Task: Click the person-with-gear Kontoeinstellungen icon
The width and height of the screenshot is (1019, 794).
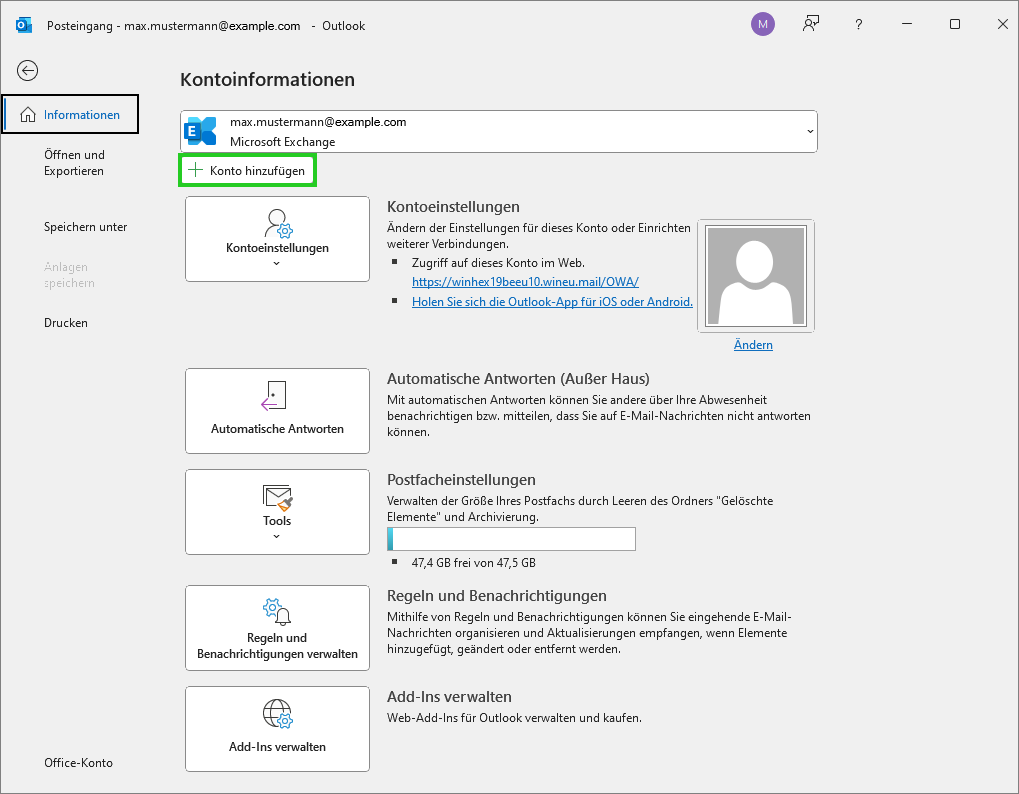Action: click(x=278, y=223)
